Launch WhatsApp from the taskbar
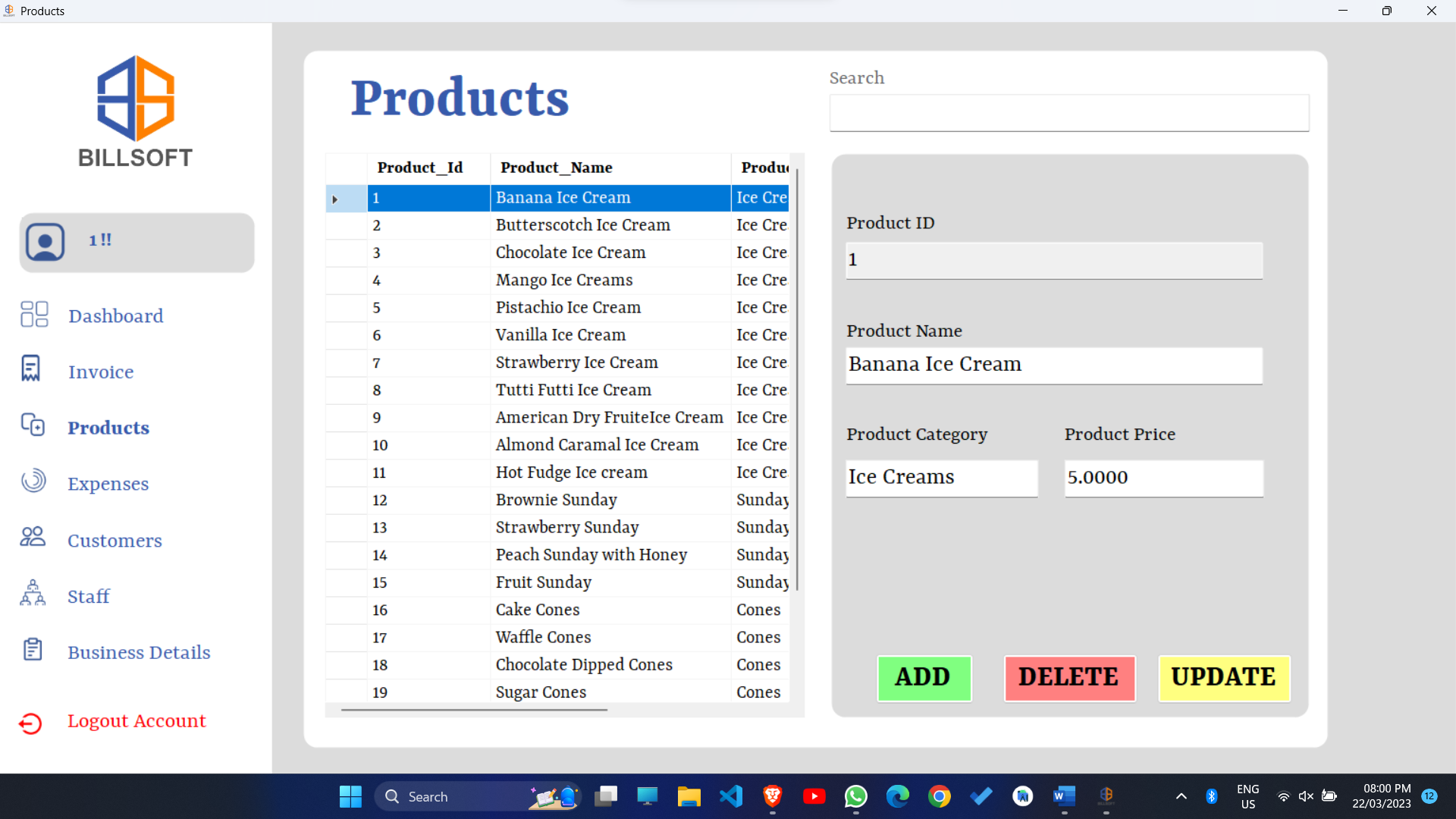The image size is (1456, 819). click(855, 796)
